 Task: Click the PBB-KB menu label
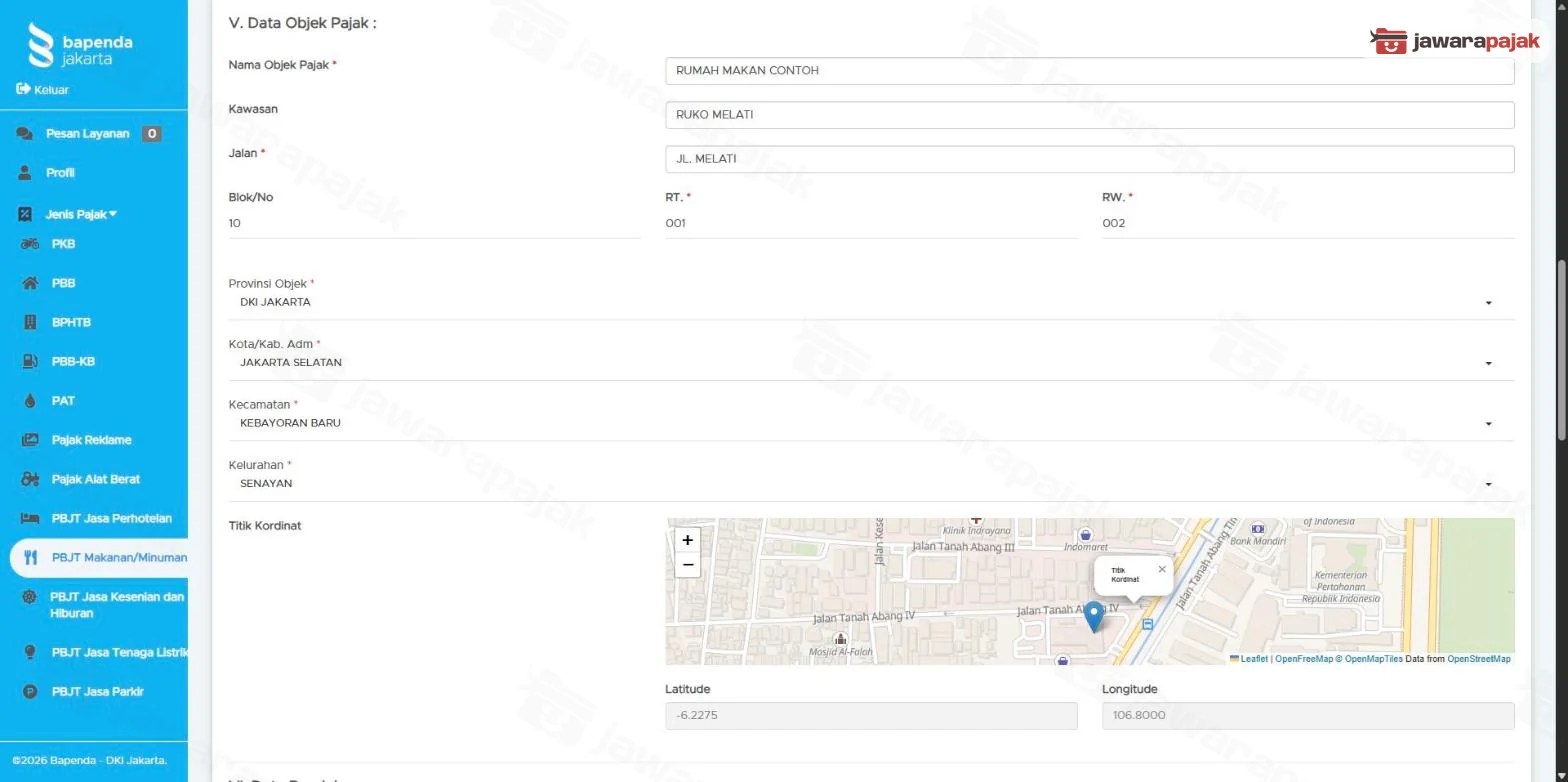(73, 361)
